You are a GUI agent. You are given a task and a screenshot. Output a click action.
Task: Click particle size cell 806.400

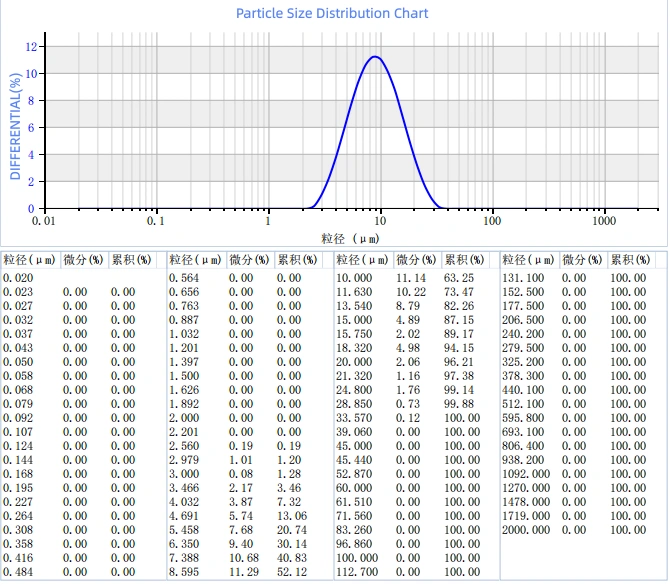point(523,446)
